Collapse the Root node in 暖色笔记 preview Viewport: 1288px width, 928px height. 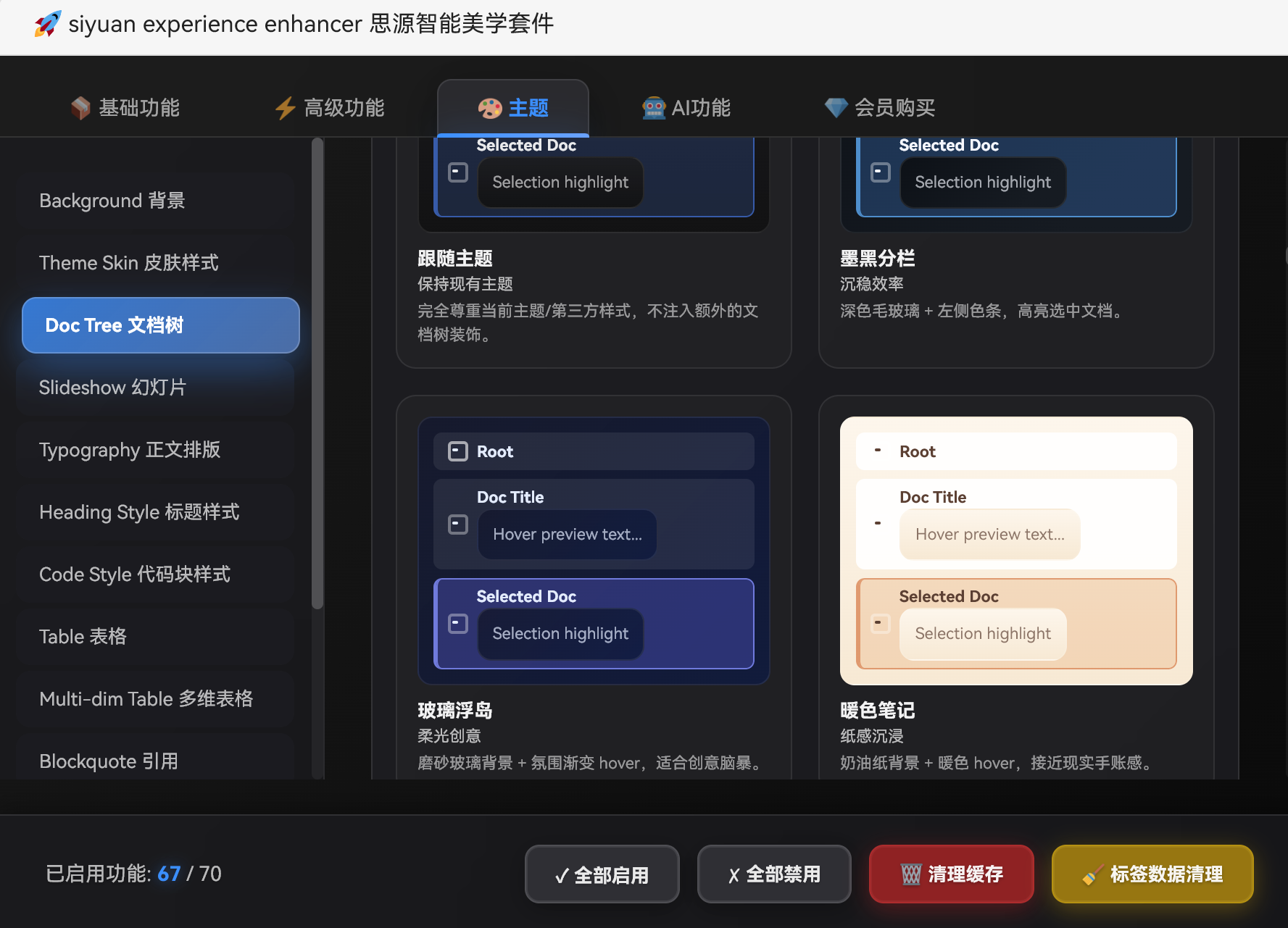(878, 451)
